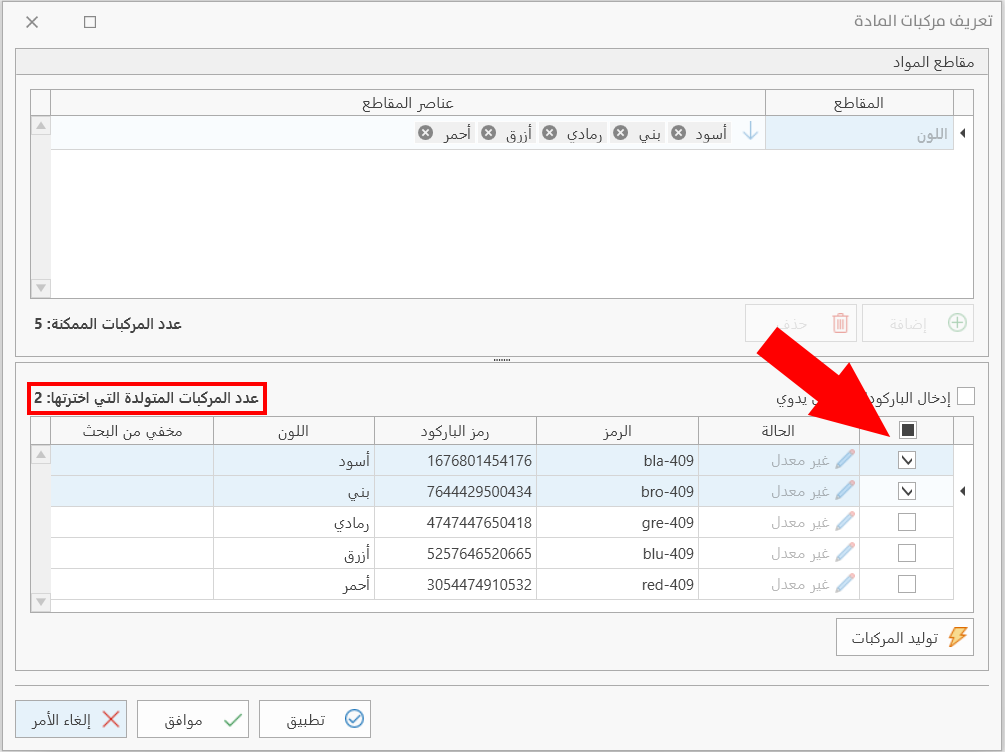Uncheck the bla-409 row checkbox
The width and height of the screenshot is (1005, 752).
pyautogui.click(x=907, y=460)
